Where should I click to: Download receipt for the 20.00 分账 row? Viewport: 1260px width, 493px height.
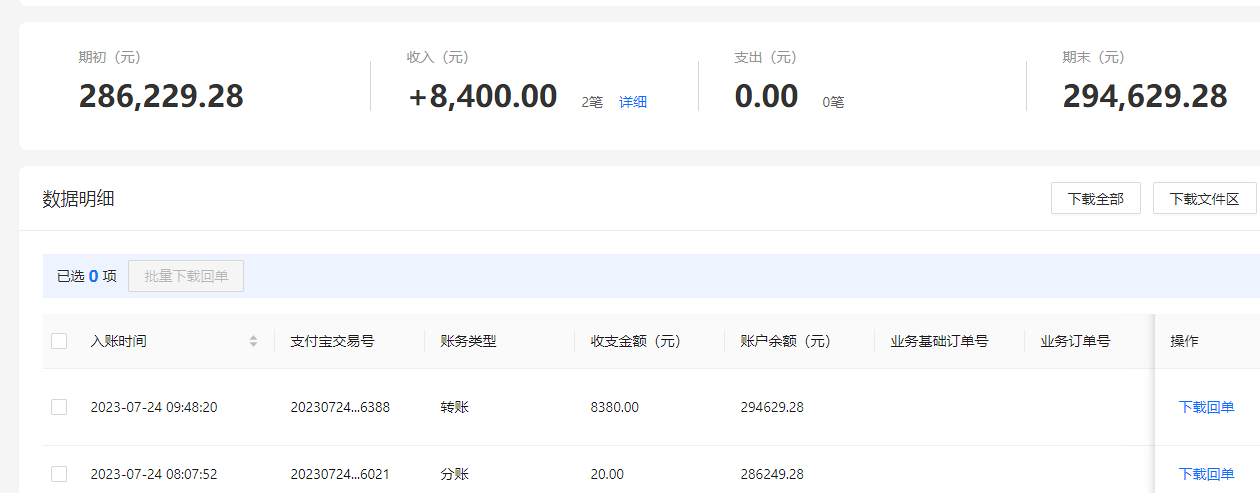(x=1206, y=474)
